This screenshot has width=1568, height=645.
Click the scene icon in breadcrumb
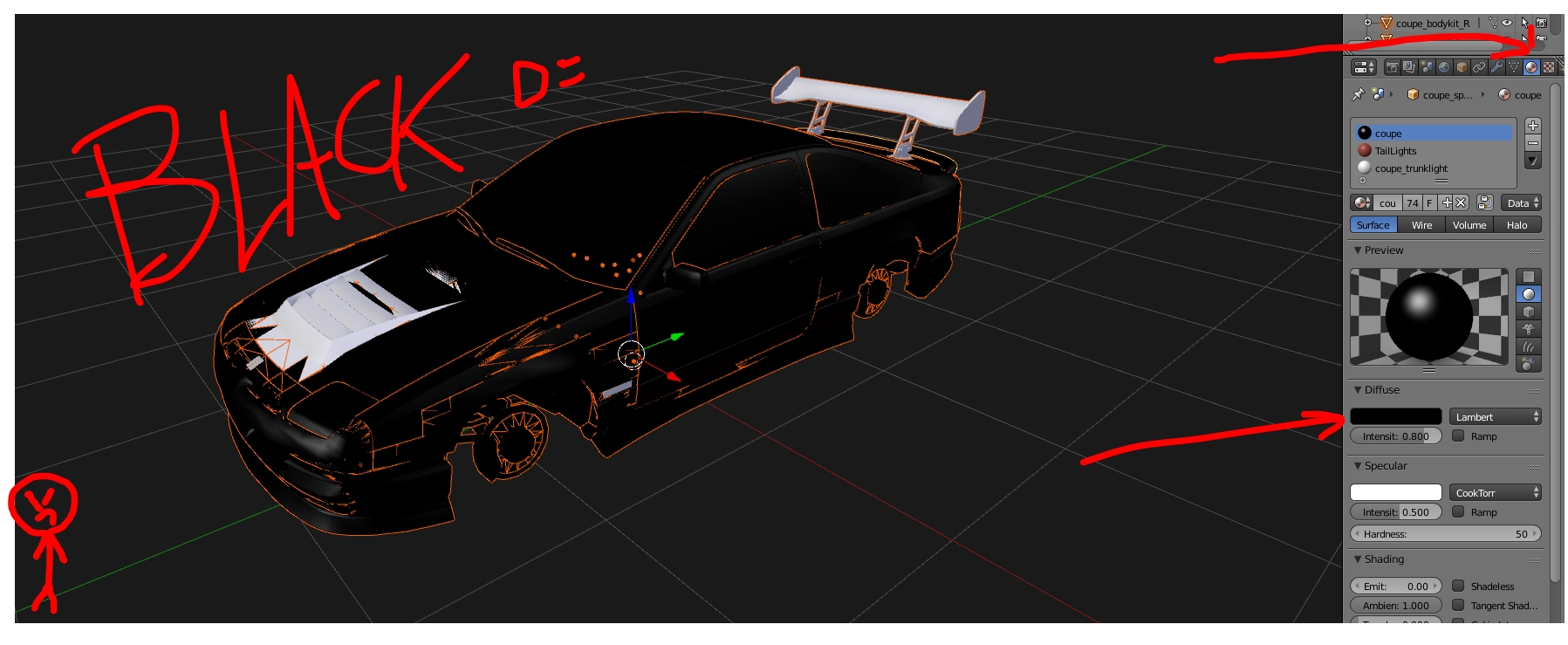[x=1378, y=94]
